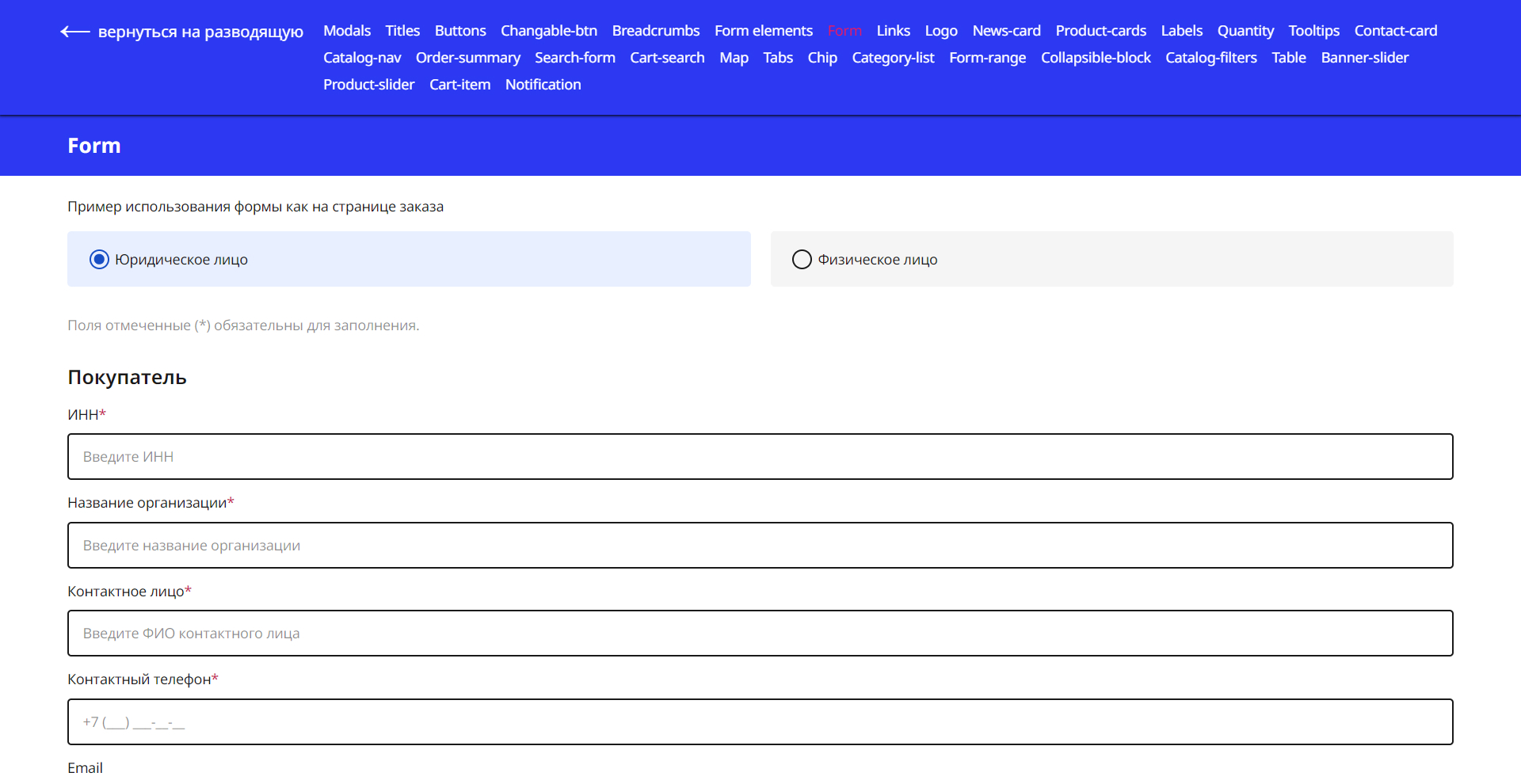This screenshot has width=1521, height=784.
Task: Select the Tabs navigation link
Action: [778, 58]
